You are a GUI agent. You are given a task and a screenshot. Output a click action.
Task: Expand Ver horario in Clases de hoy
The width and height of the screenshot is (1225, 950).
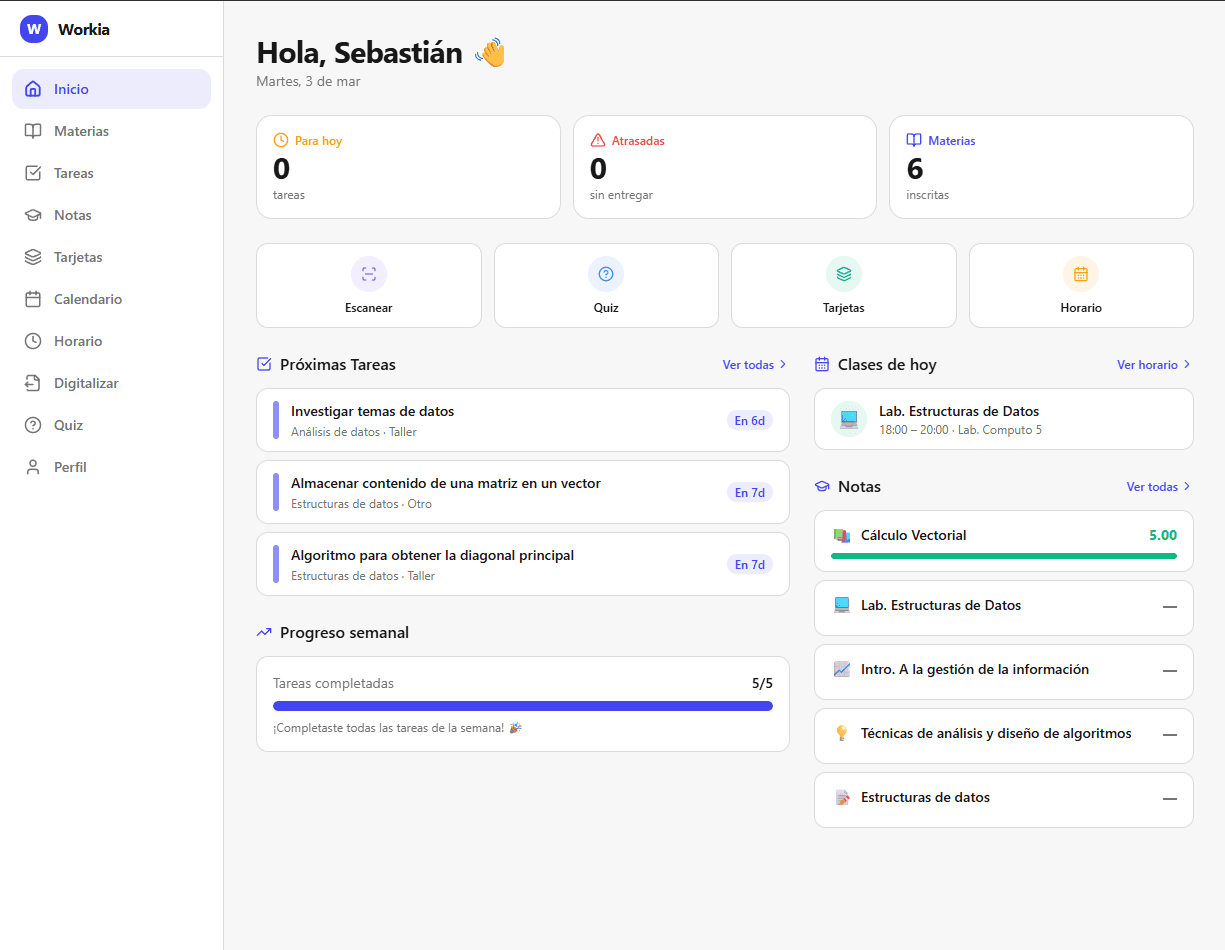(1152, 364)
